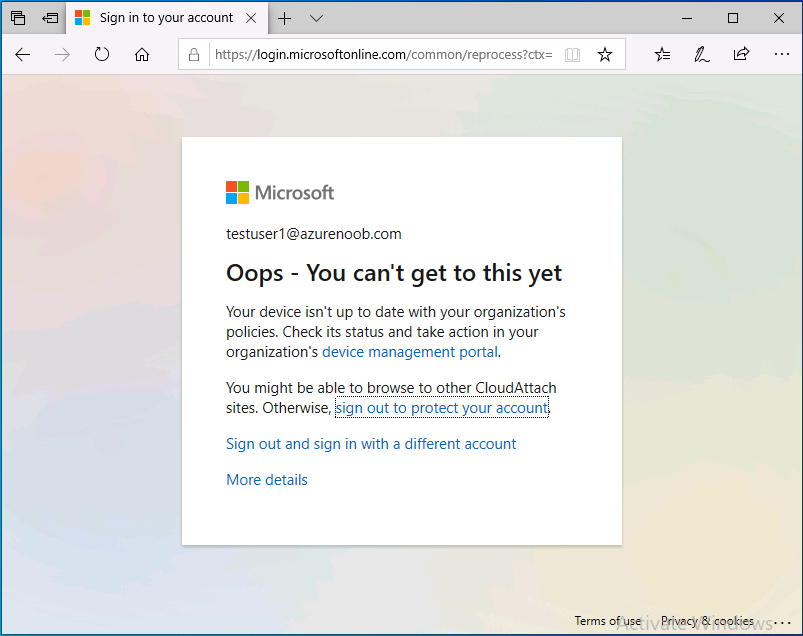
Task: Open Terms of use
Action: tap(607, 621)
